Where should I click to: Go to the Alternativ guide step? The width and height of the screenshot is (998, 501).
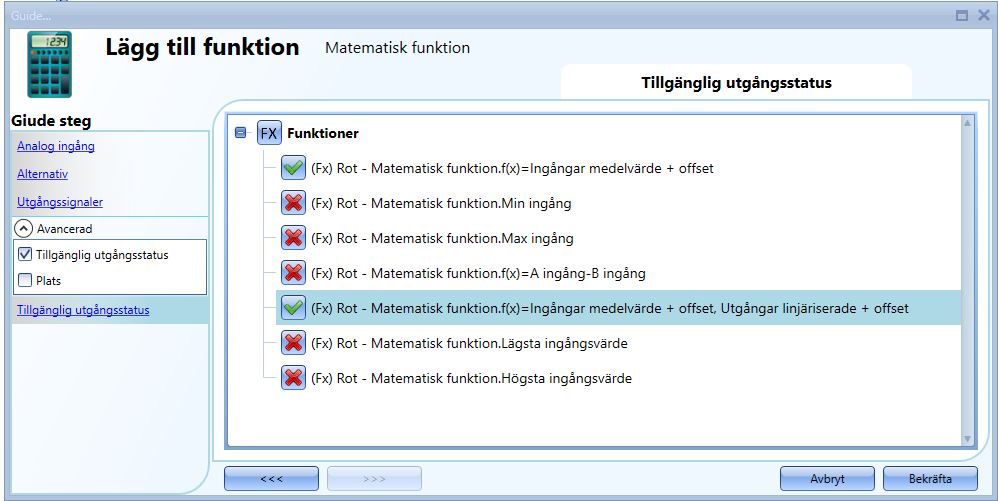(x=42, y=174)
